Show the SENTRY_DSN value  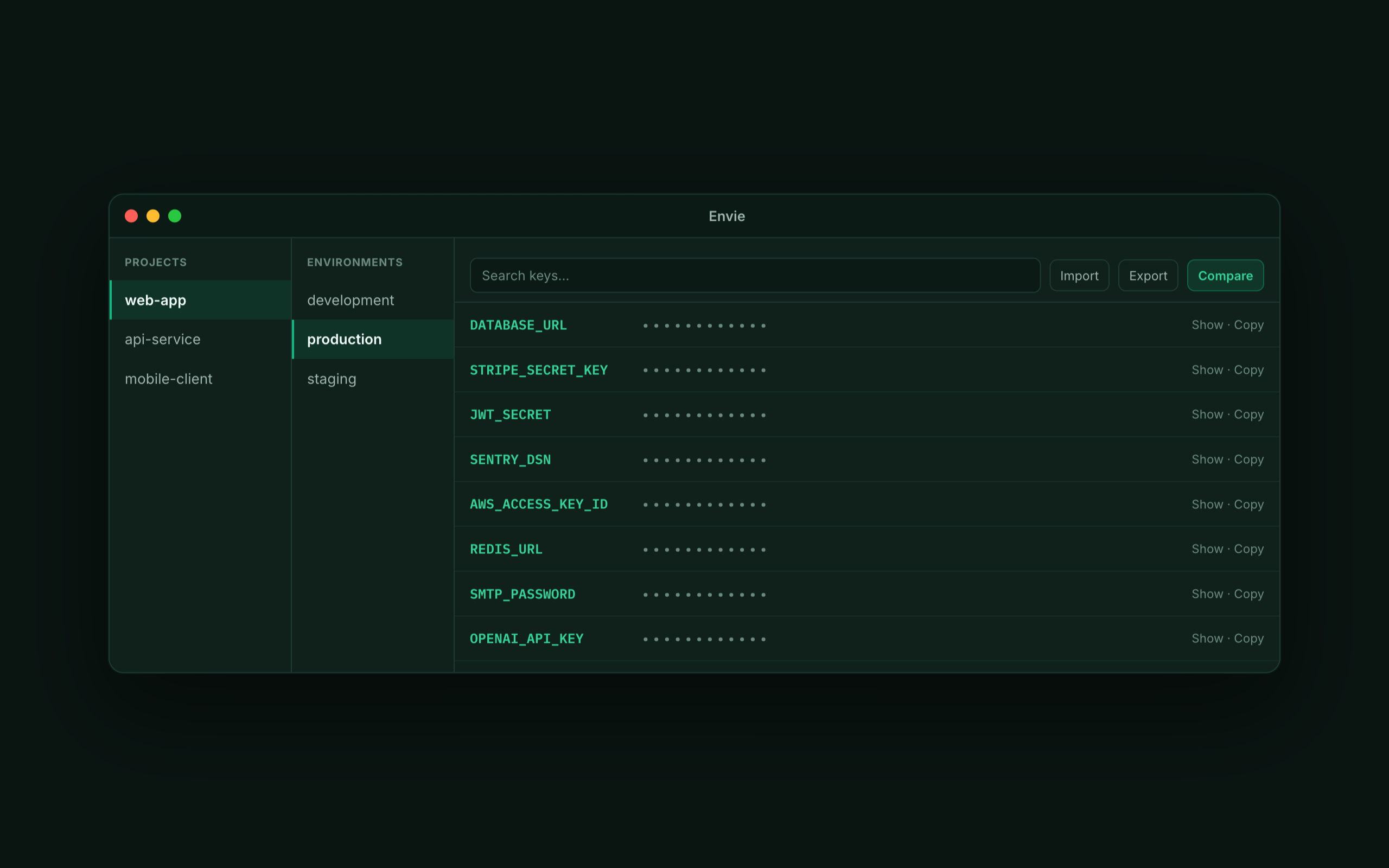(x=1207, y=459)
